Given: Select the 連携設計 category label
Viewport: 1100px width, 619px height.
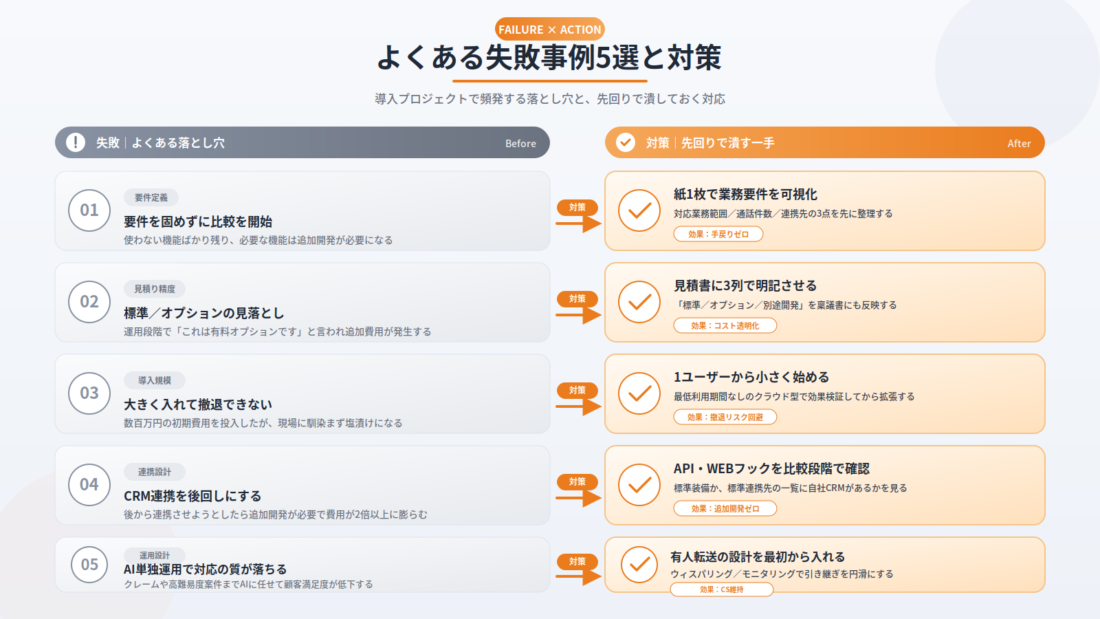Looking at the screenshot, I should (x=154, y=472).
